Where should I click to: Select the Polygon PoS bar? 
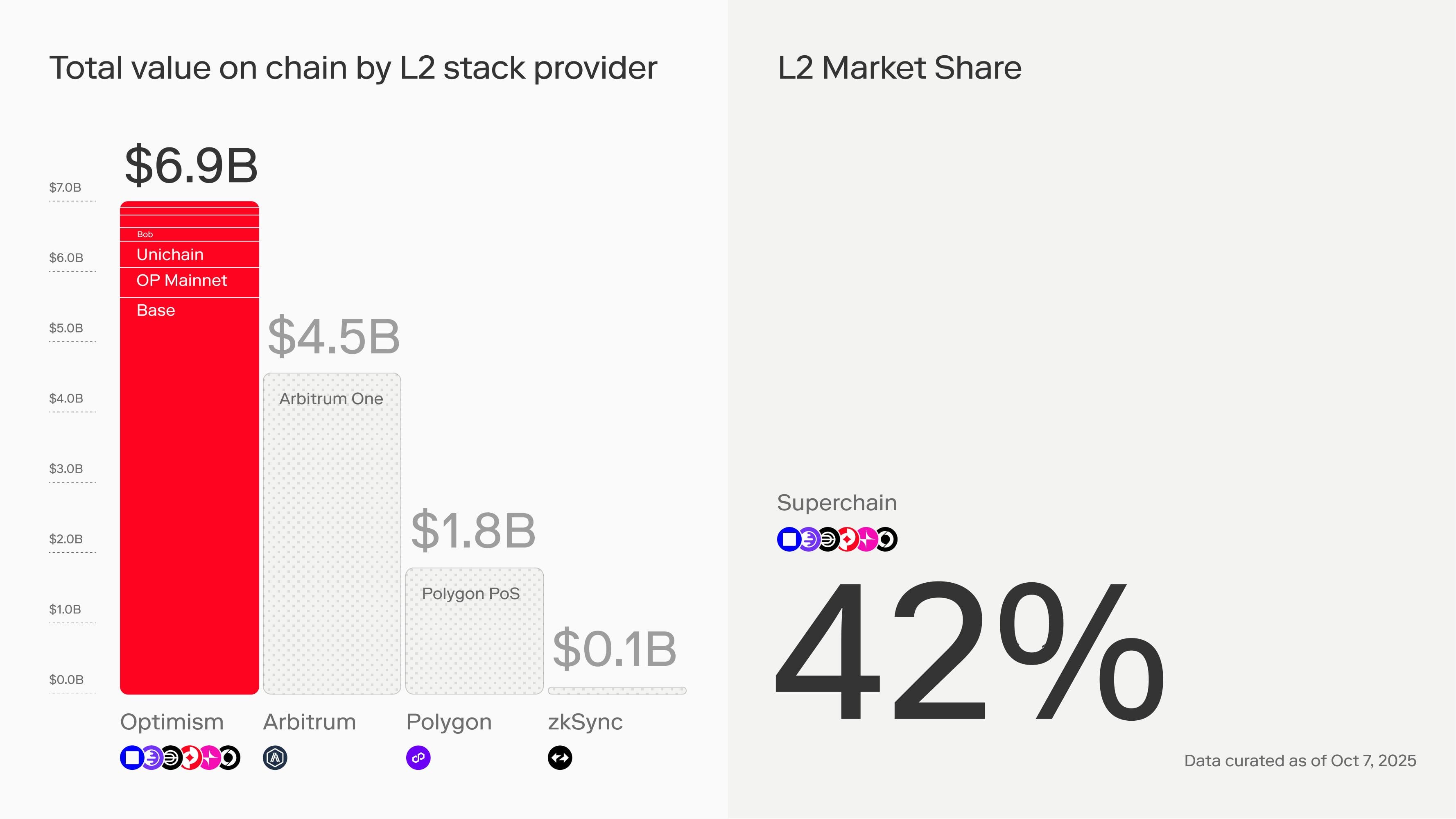474,630
